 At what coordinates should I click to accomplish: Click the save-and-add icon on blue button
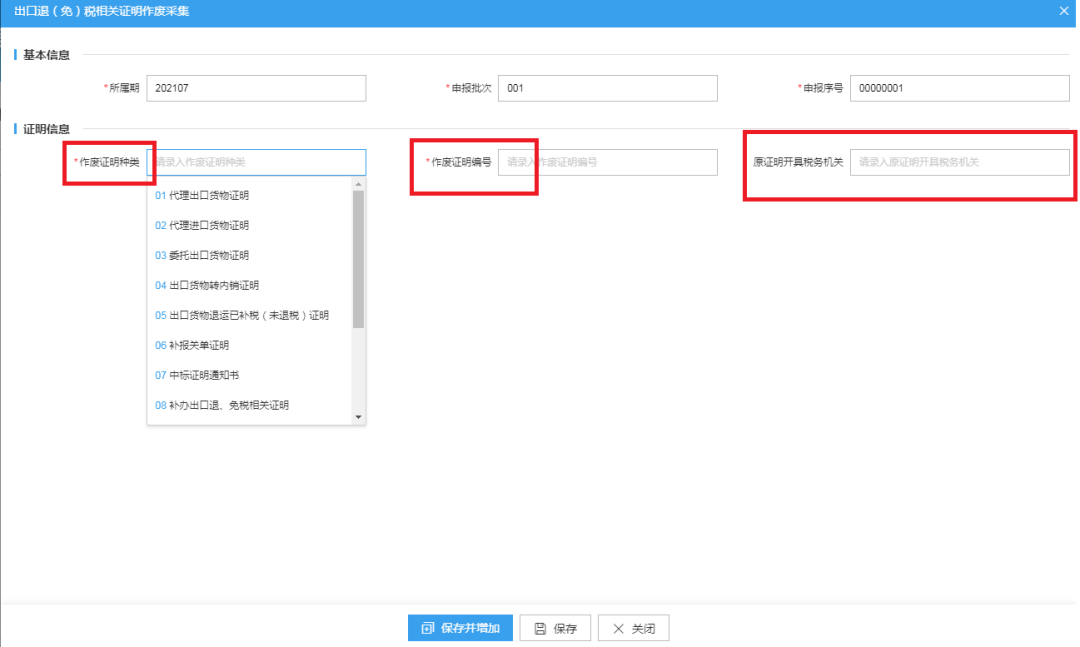point(428,628)
